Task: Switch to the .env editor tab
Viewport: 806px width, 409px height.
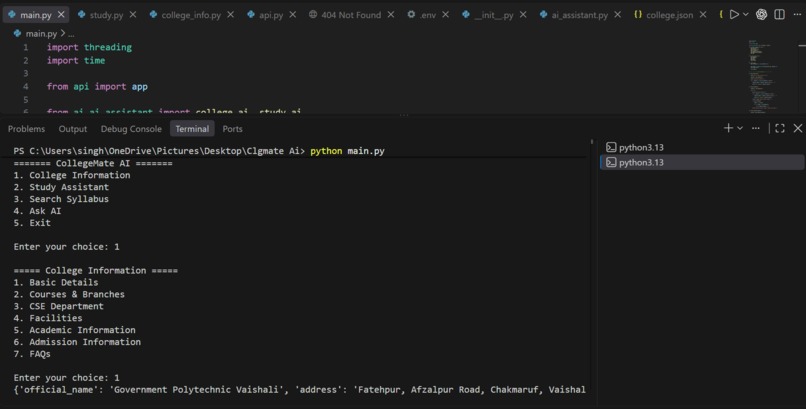Action: point(428,15)
